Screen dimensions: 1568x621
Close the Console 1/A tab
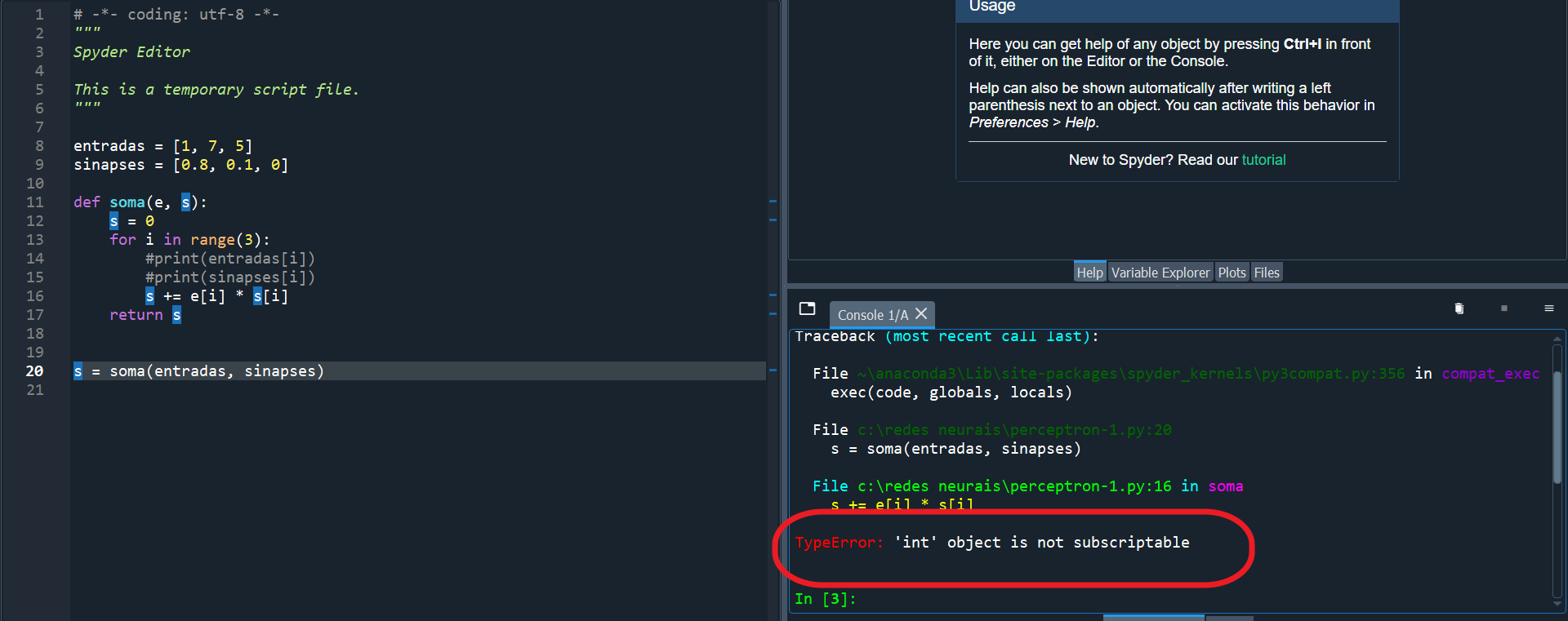(x=921, y=314)
